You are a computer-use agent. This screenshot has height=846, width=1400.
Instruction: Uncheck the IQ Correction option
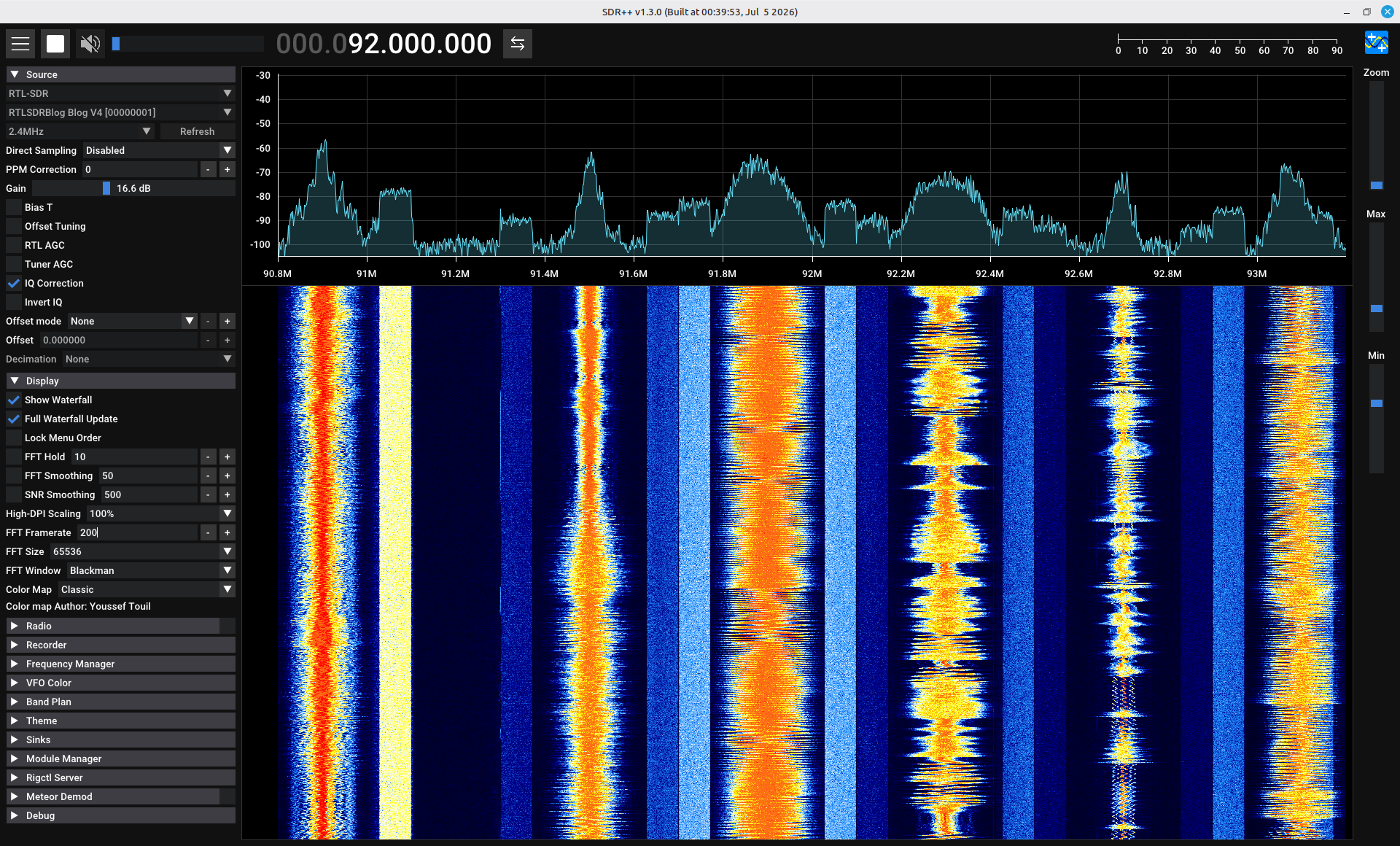coord(14,283)
